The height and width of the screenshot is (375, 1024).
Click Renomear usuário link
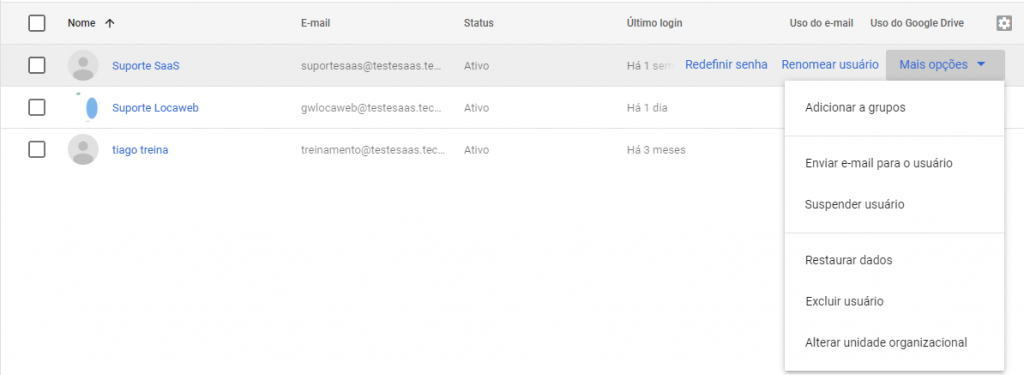coord(830,65)
